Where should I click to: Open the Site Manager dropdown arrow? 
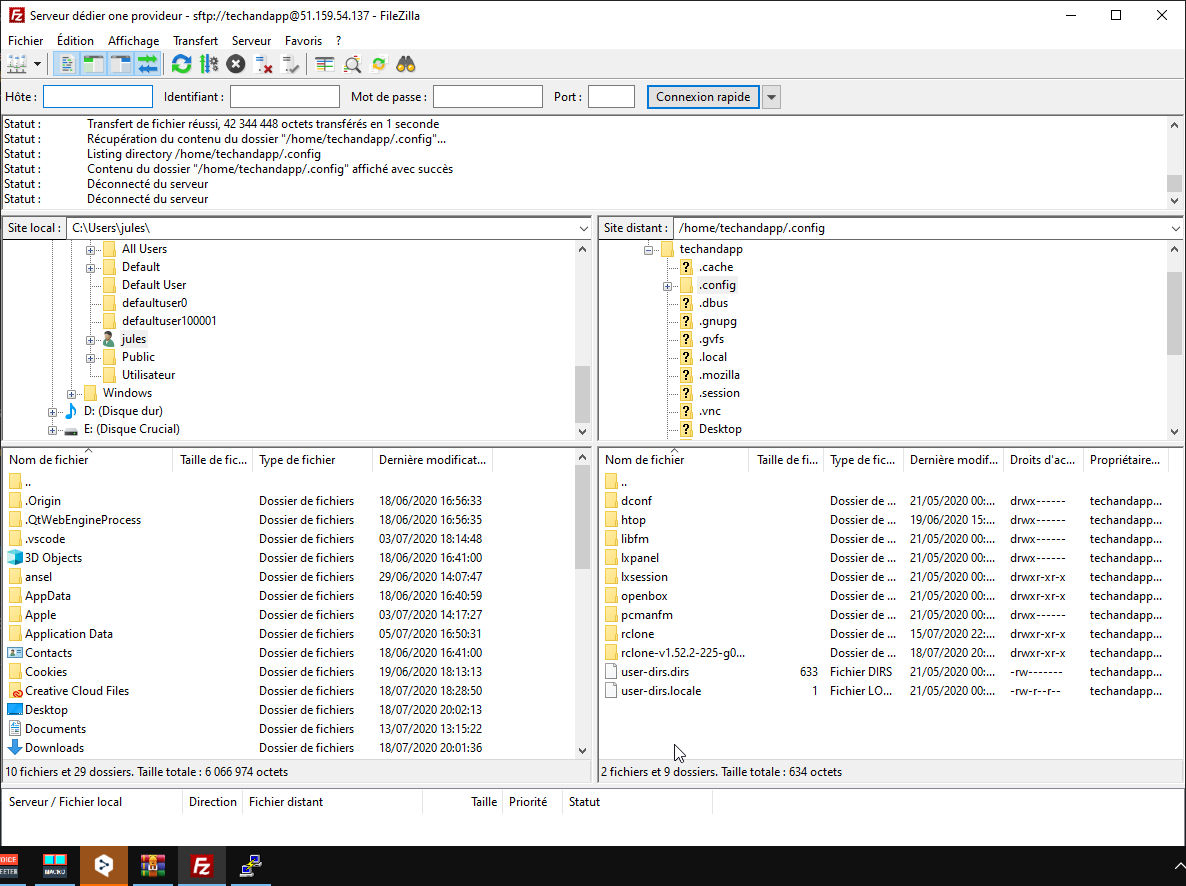pos(37,64)
